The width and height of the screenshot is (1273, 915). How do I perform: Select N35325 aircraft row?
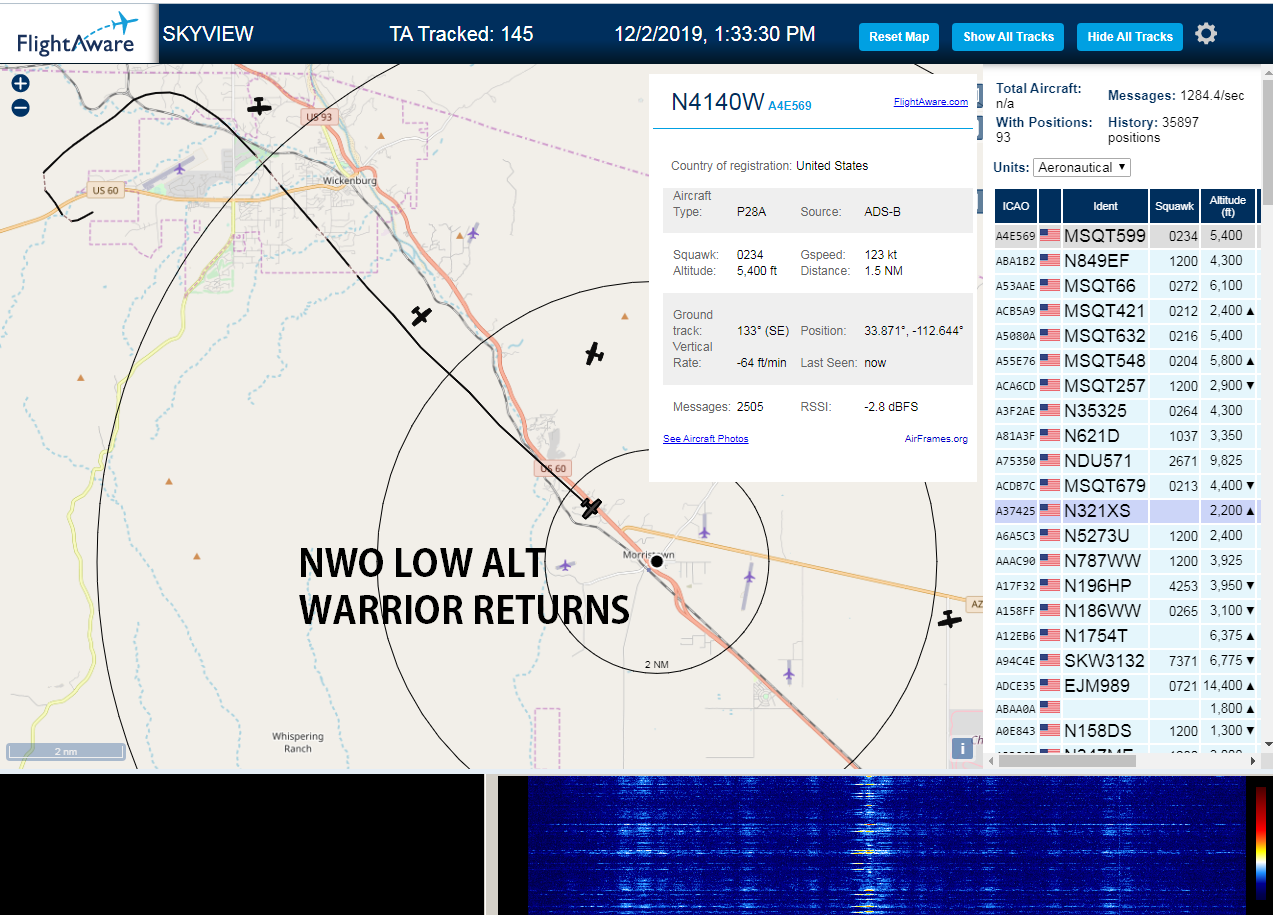coord(1127,411)
